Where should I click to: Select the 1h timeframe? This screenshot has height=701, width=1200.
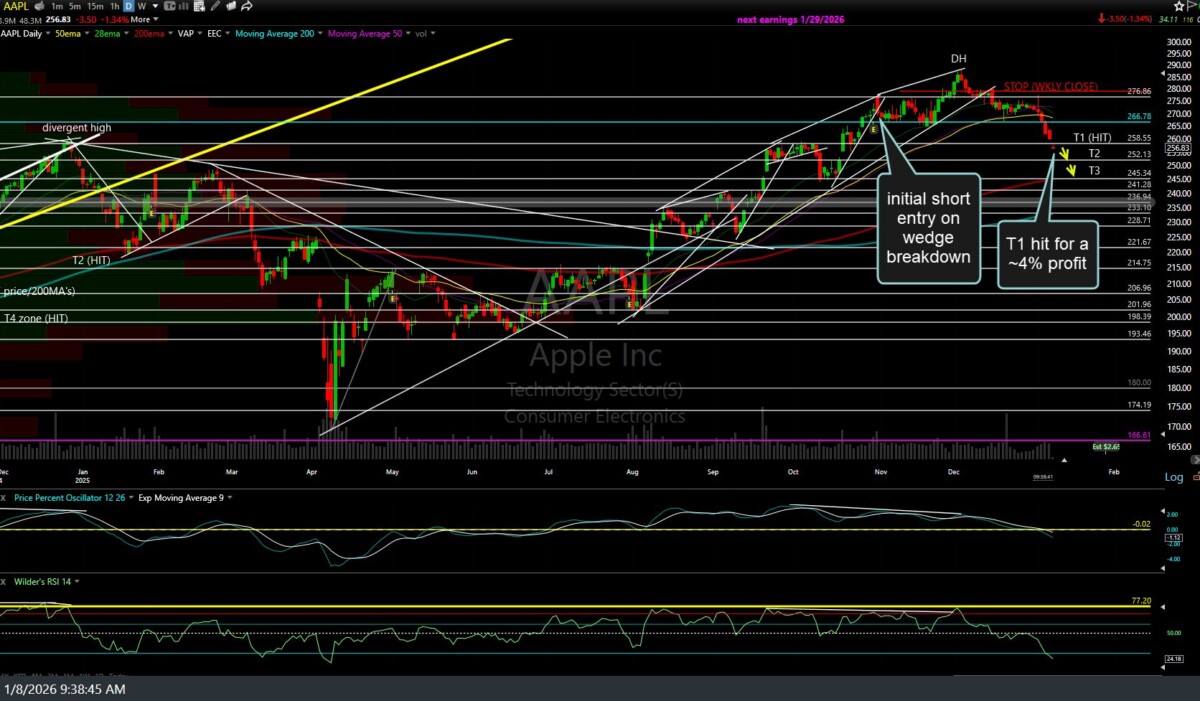point(114,6)
